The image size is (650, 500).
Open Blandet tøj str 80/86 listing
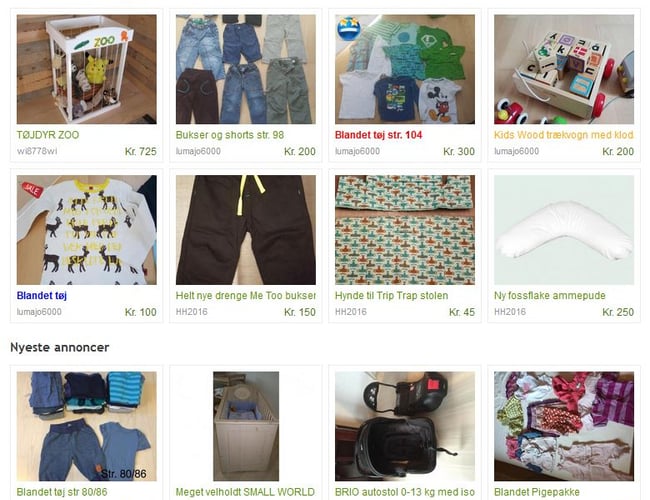(x=62, y=492)
